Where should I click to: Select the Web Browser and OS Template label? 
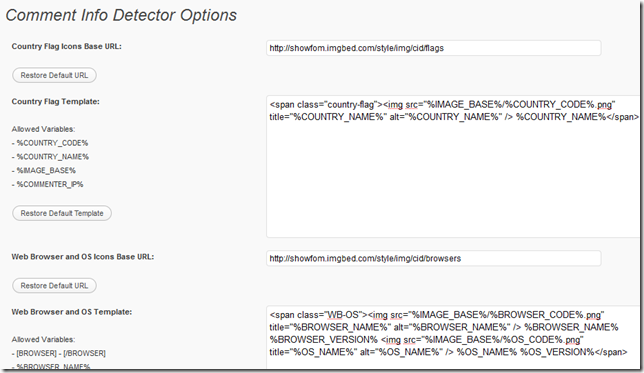pos(72,312)
